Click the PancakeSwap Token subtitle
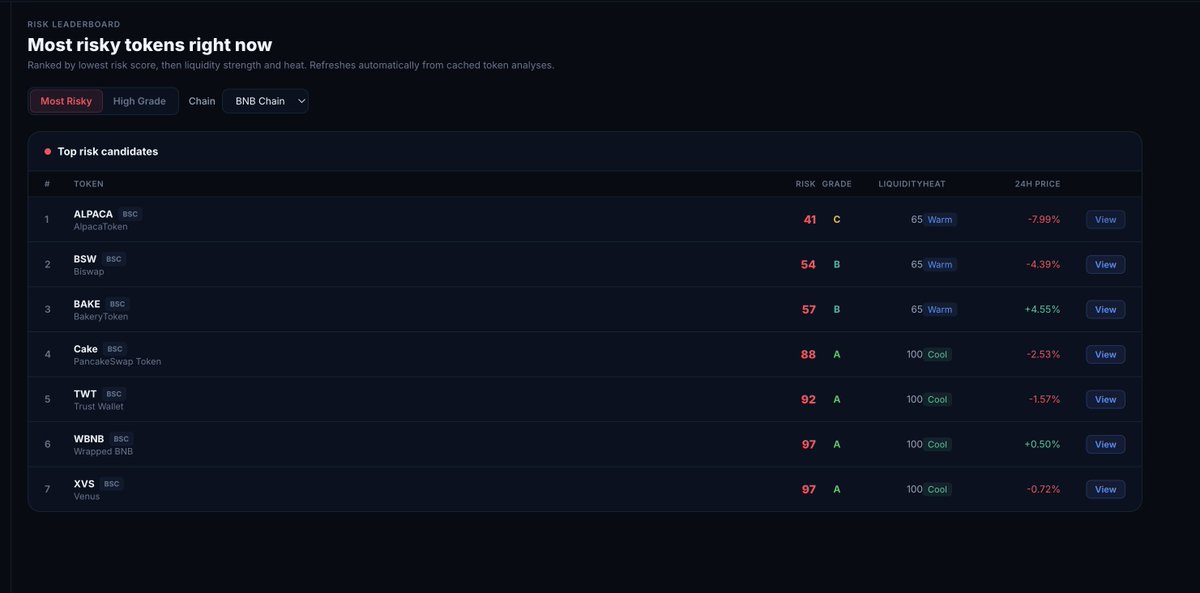 [x=117, y=362]
